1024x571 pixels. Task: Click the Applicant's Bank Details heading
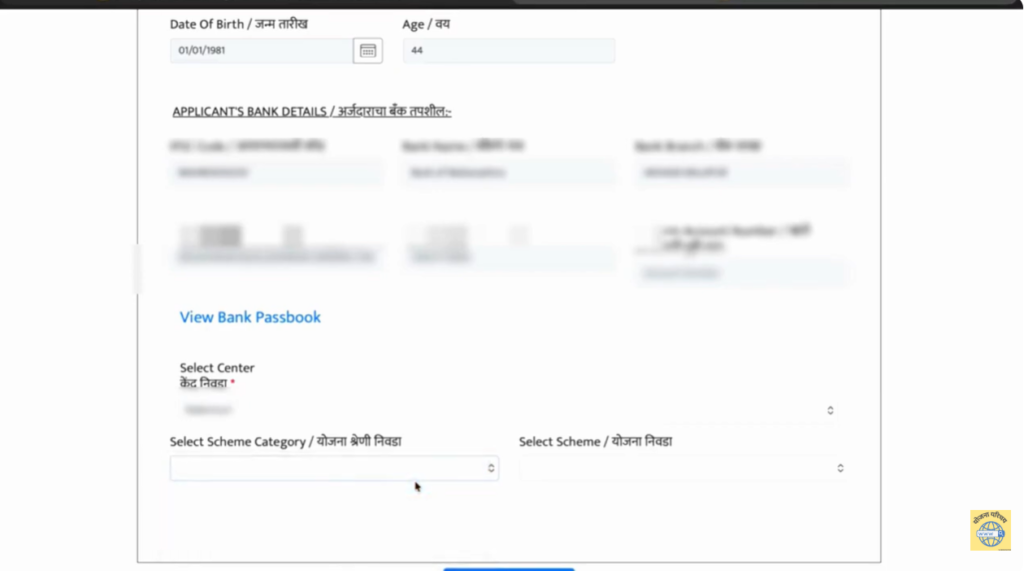[312, 112]
